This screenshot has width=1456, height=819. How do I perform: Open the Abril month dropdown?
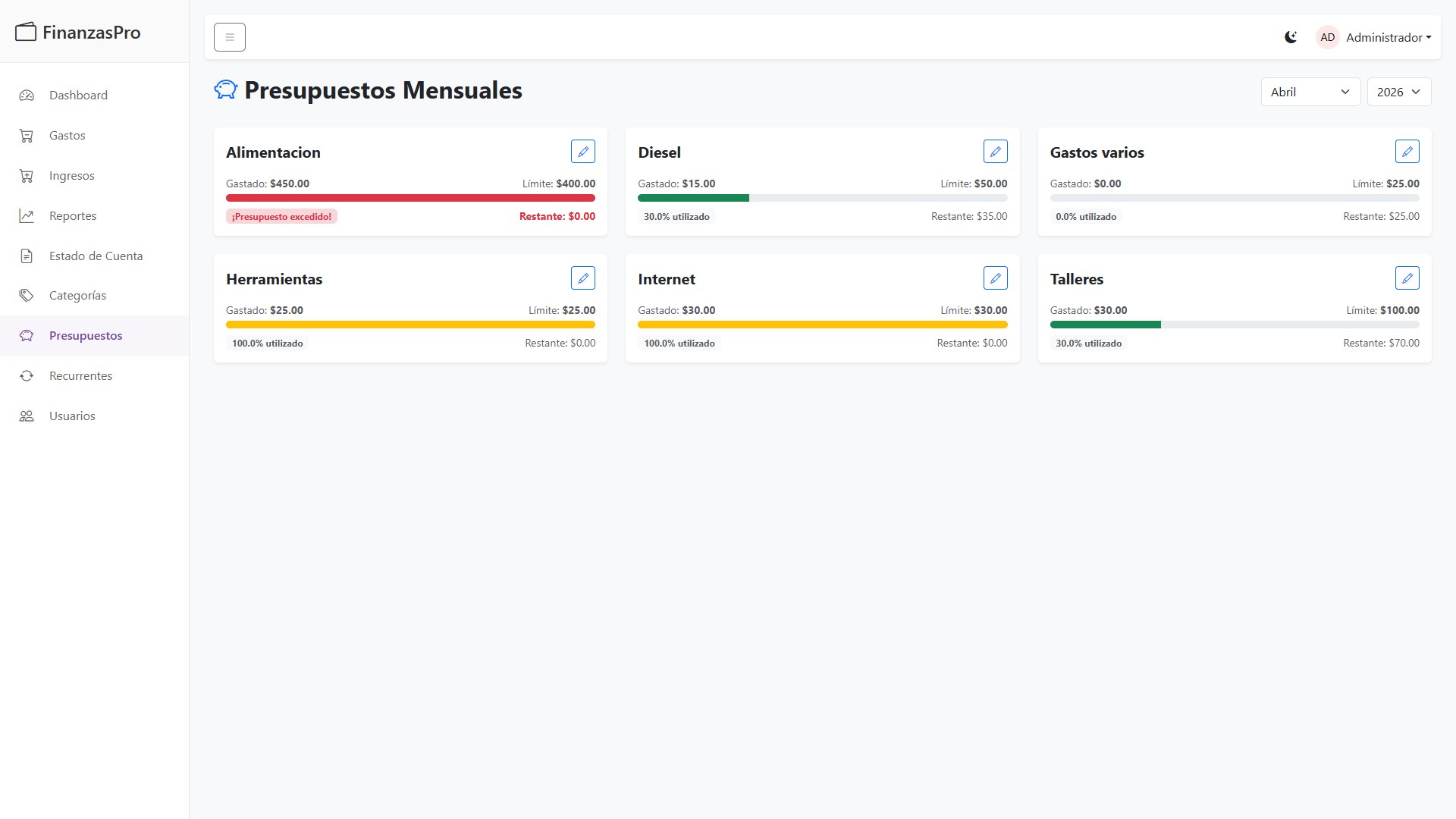point(1310,92)
